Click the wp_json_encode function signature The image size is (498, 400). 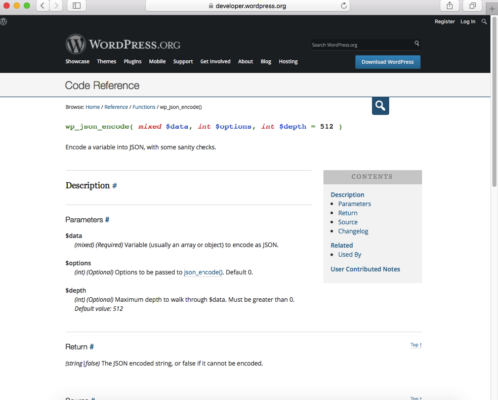204,127
